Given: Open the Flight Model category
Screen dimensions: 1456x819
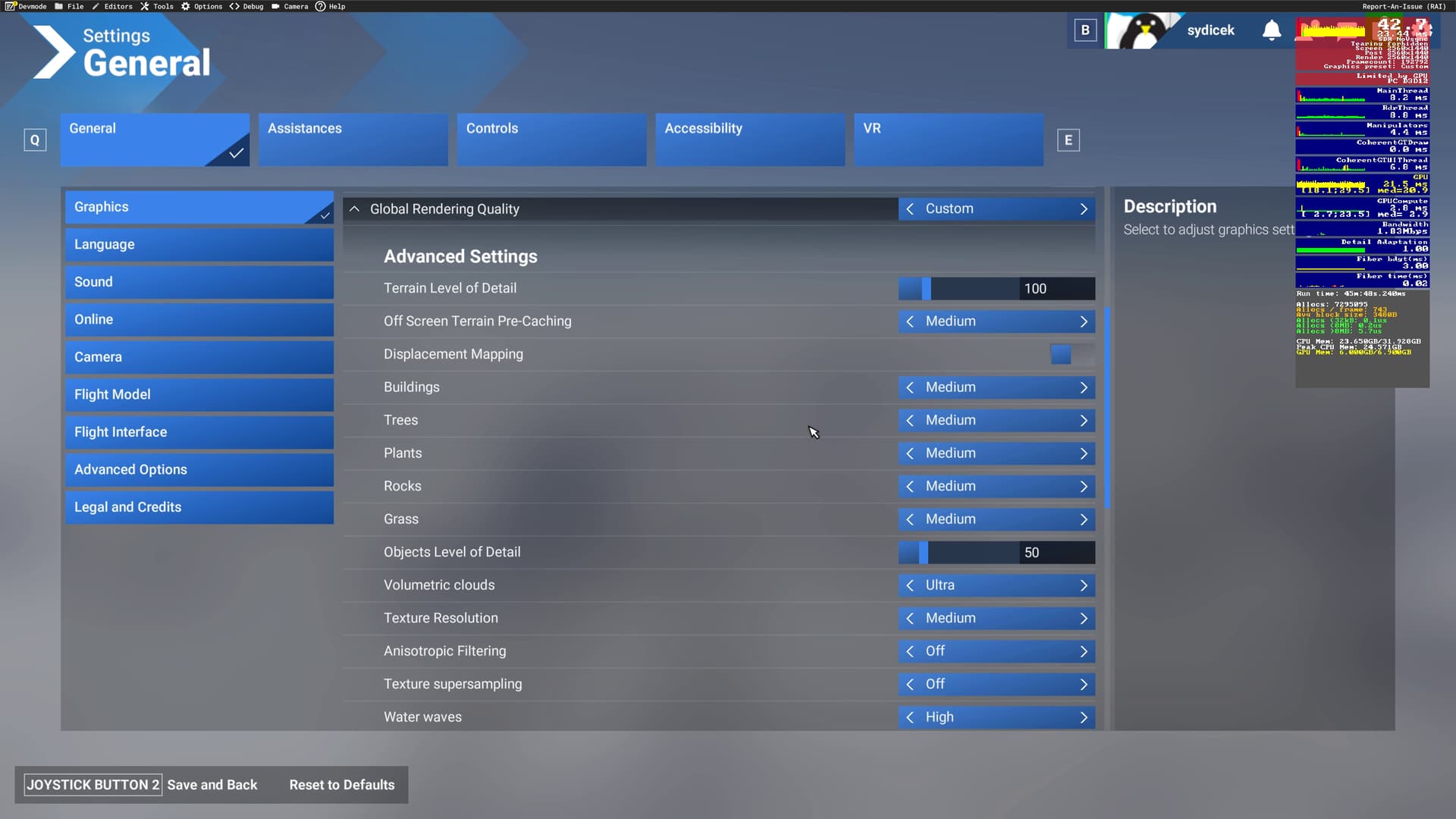Looking at the screenshot, I should 199,394.
